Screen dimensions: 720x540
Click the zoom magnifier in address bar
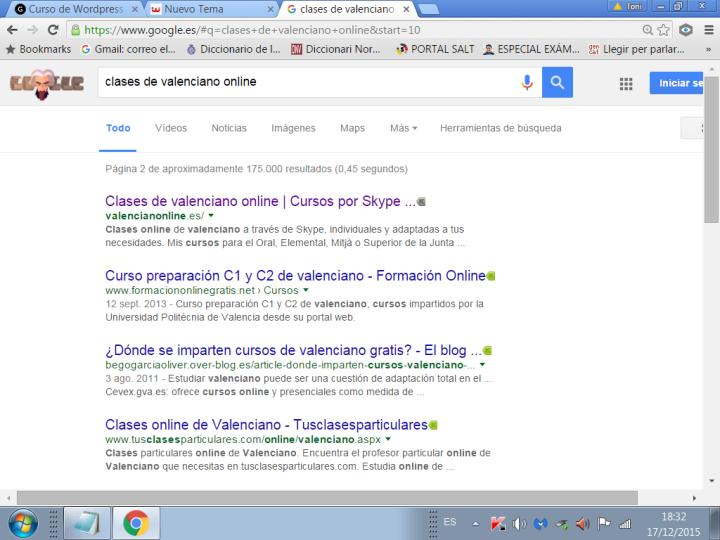pos(647,30)
